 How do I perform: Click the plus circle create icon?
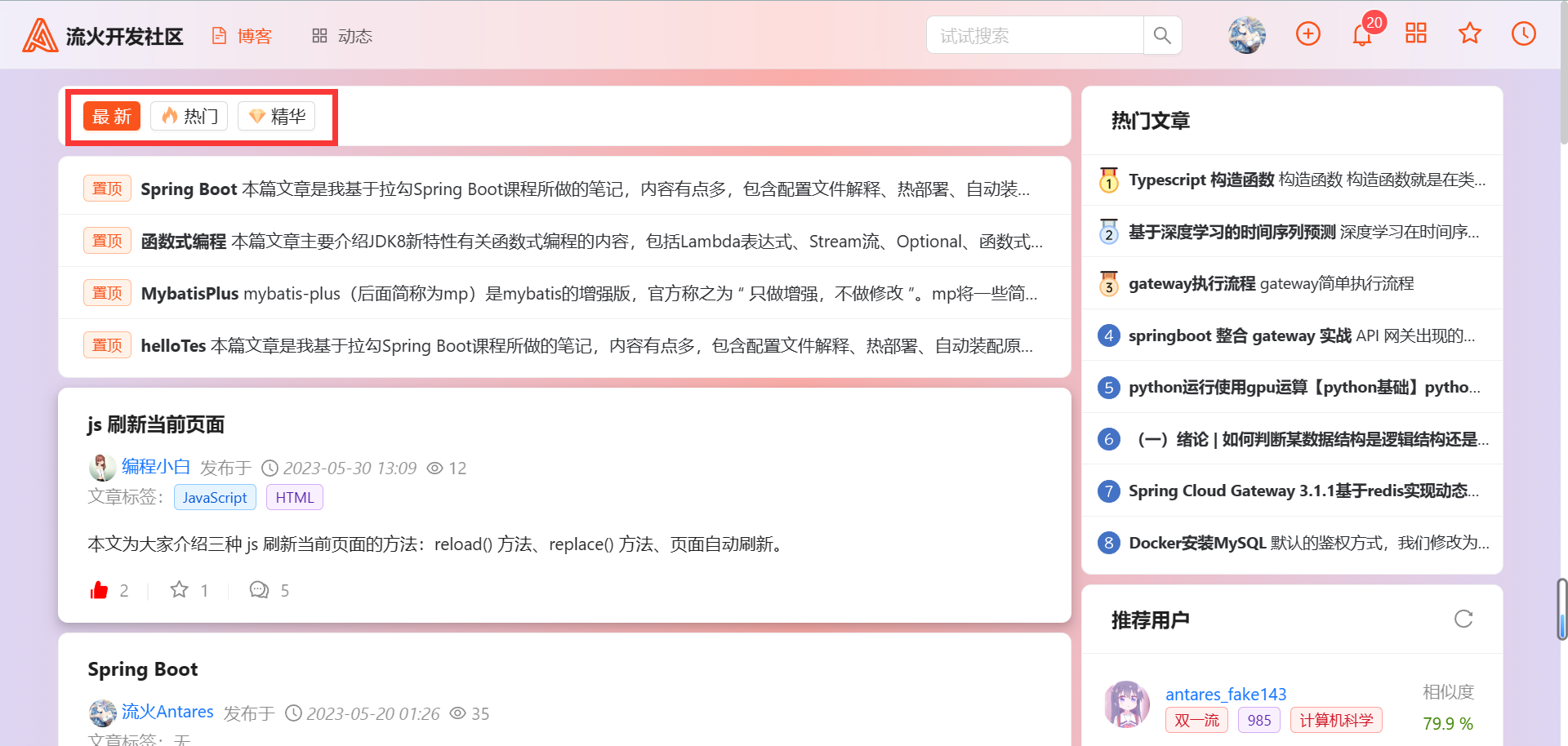[x=1308, y=33]
